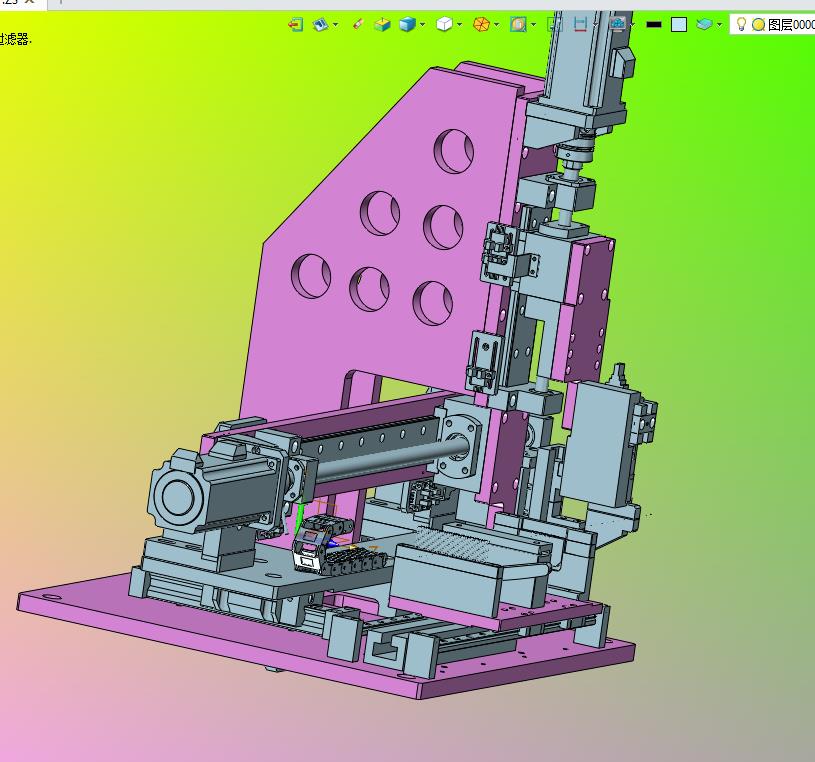Click the white wireframe cube icon
815x762 pixels.
(444, 24)
